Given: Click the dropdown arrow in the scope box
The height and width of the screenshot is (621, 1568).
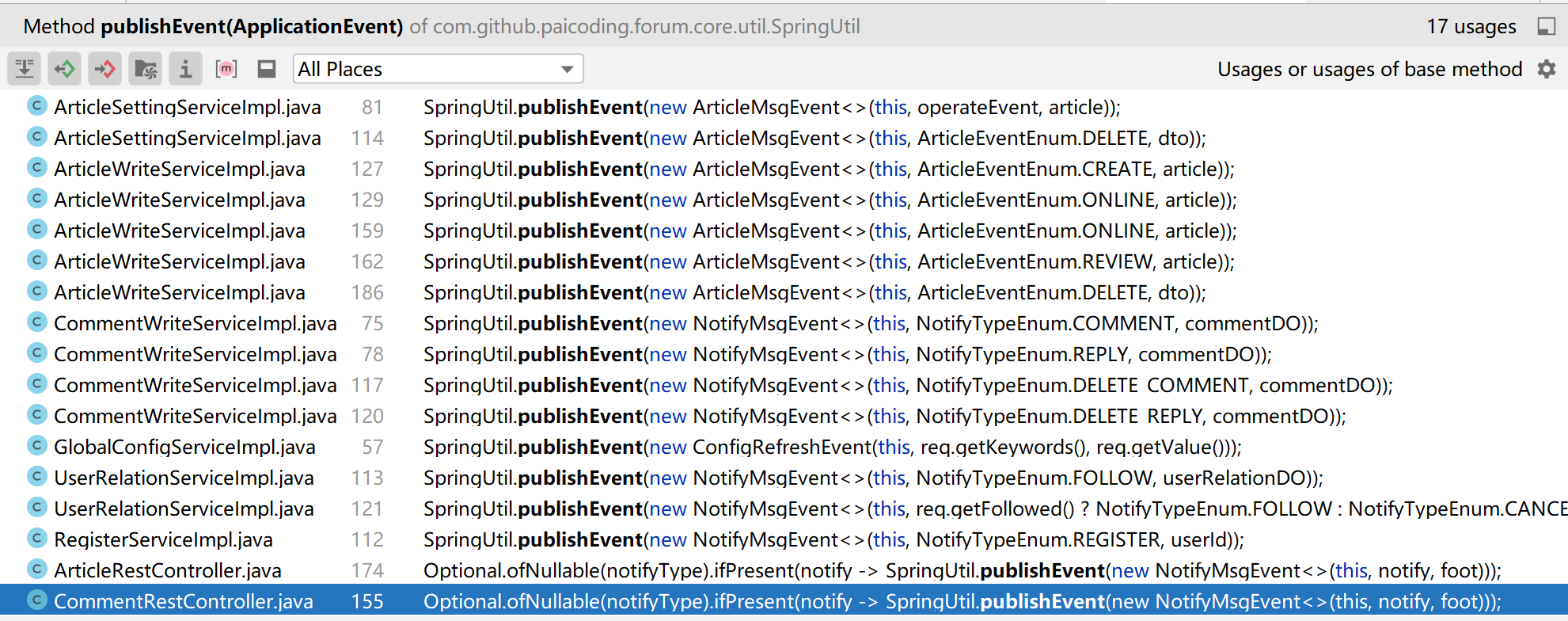Looking at the screenshot, I should pos(567,69).
